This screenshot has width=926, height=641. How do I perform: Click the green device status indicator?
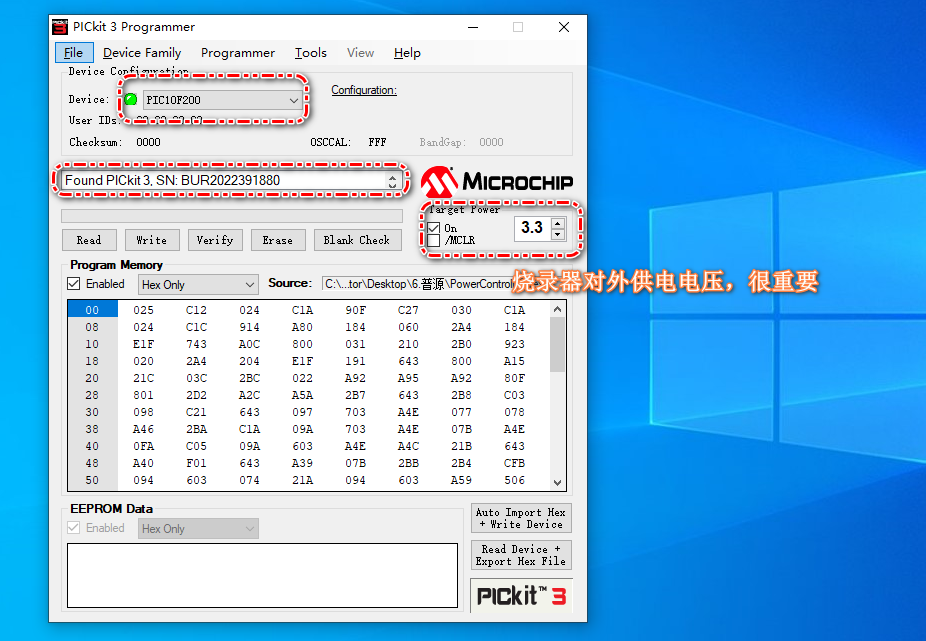pos(131,99)
